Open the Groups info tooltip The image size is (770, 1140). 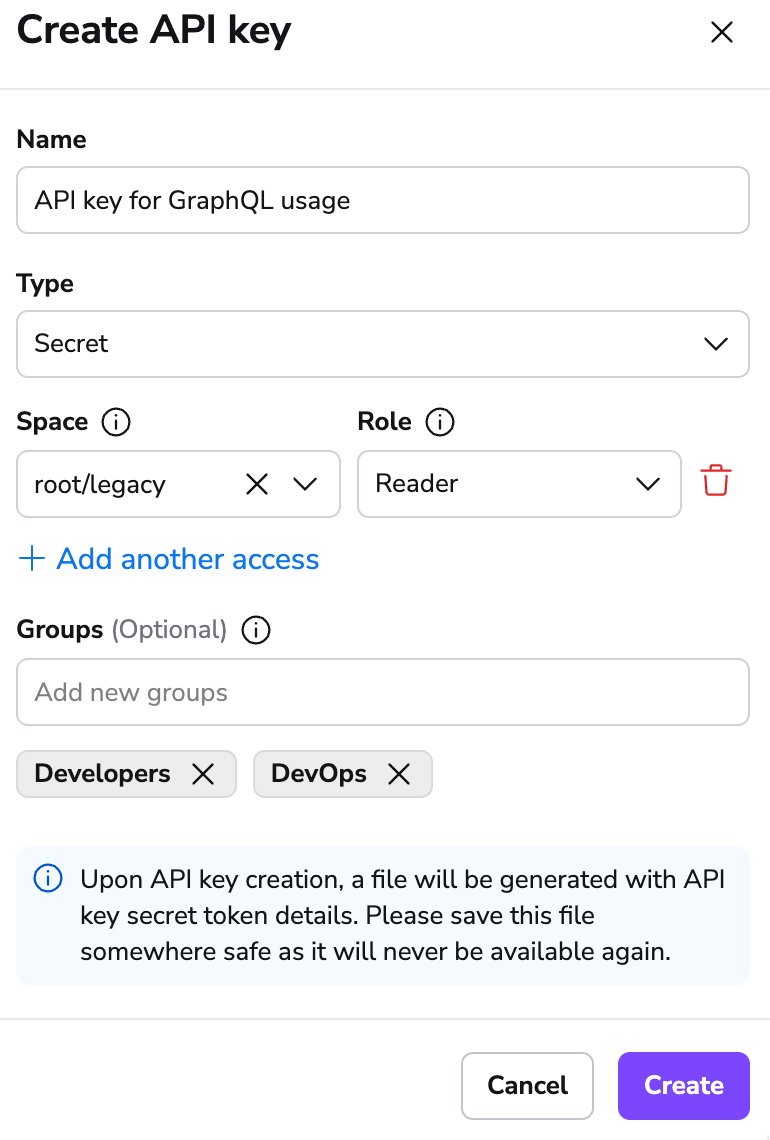255,630
